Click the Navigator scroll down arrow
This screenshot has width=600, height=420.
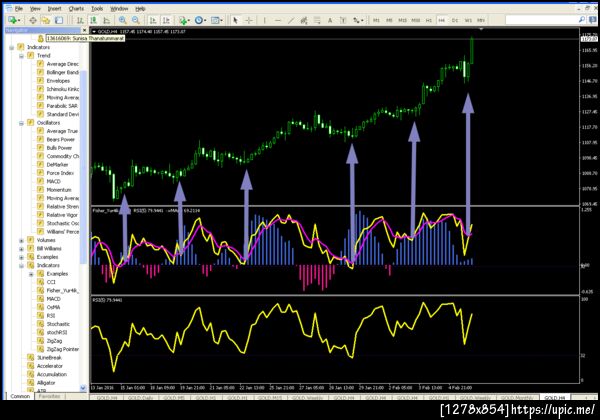coord(83,387)
